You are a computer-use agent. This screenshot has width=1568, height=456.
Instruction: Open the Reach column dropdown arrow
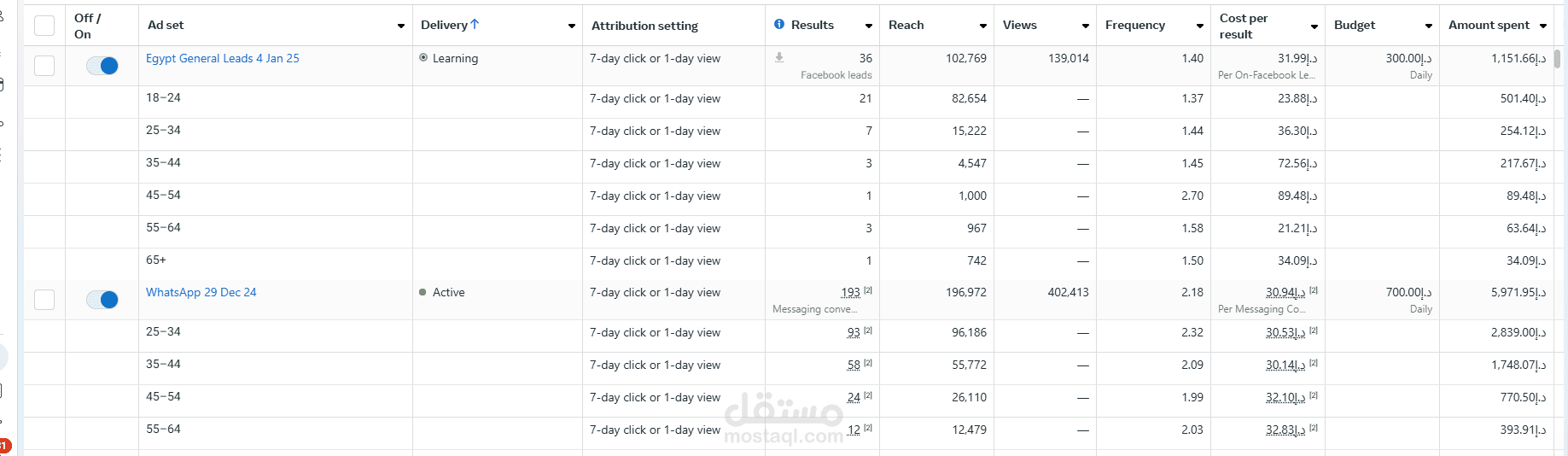(983, 26)
